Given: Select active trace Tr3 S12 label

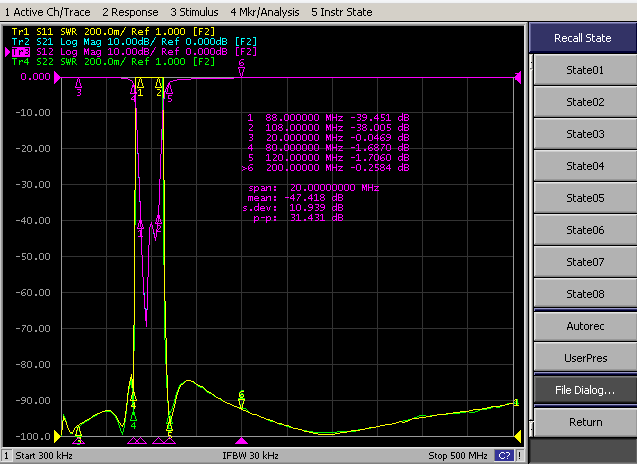Looking at the screenshot, I should click(134, 52).
